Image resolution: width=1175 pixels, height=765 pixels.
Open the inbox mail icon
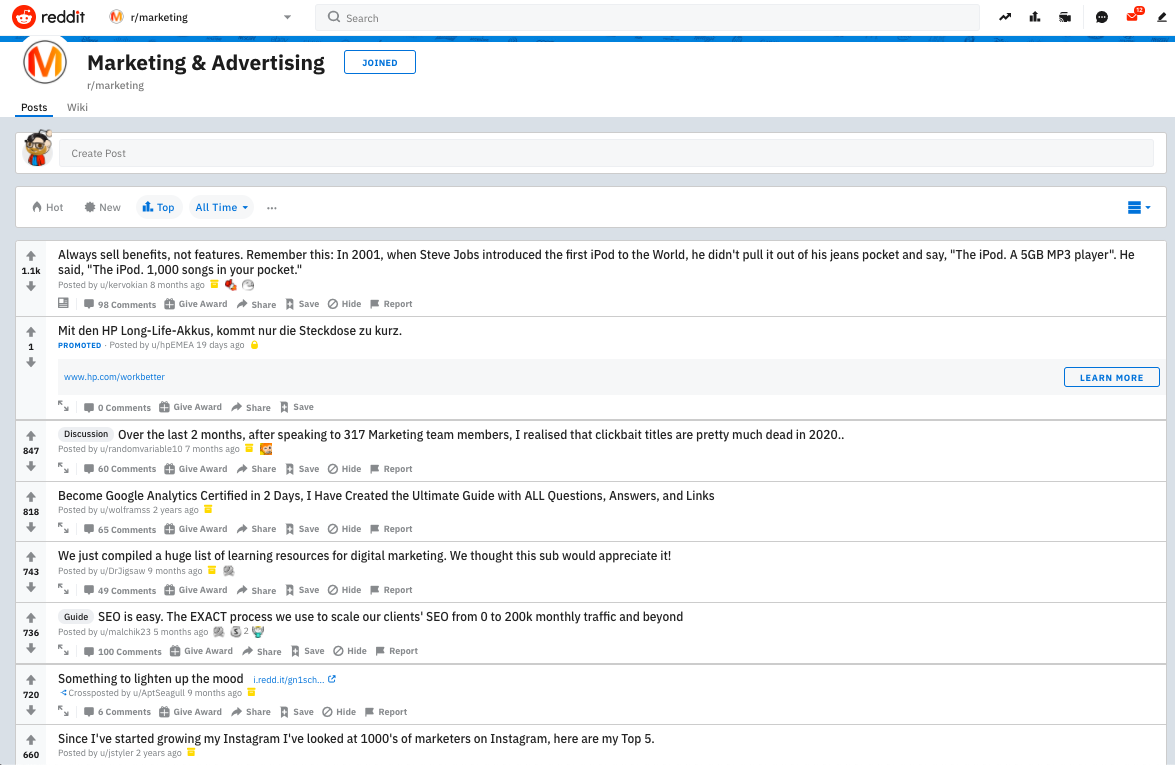pyautogui.click(x=1132, y=17)
